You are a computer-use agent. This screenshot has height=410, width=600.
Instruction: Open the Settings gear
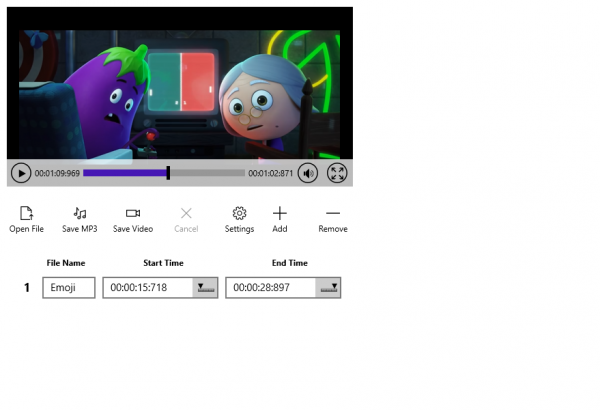[x=240, y=220]
